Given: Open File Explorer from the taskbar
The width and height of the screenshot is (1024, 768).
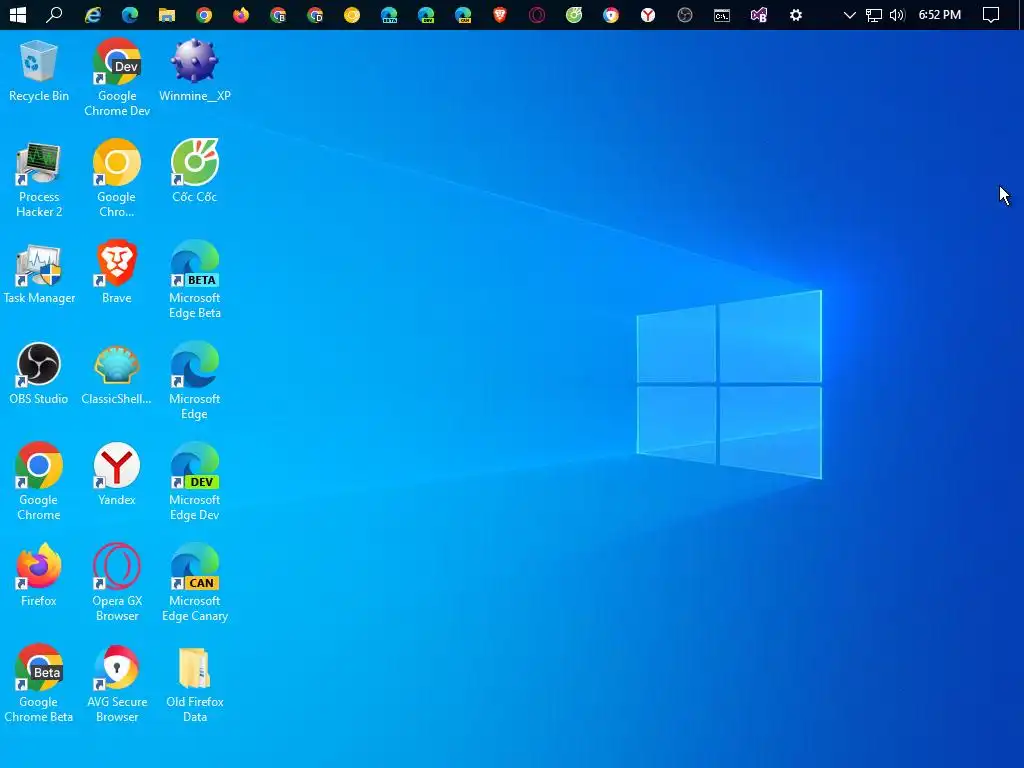Looking at the screenshot, I should tap(167, 14).
